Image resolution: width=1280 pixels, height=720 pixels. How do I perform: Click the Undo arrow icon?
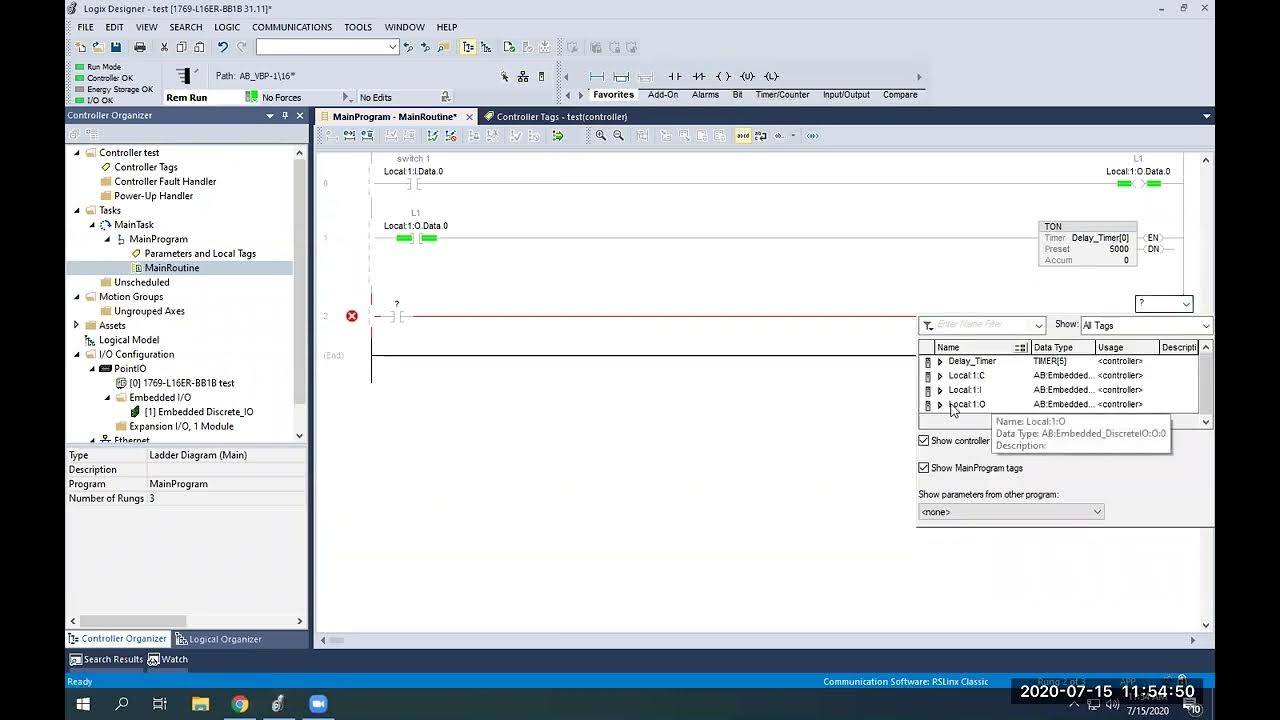click(222, 47)
